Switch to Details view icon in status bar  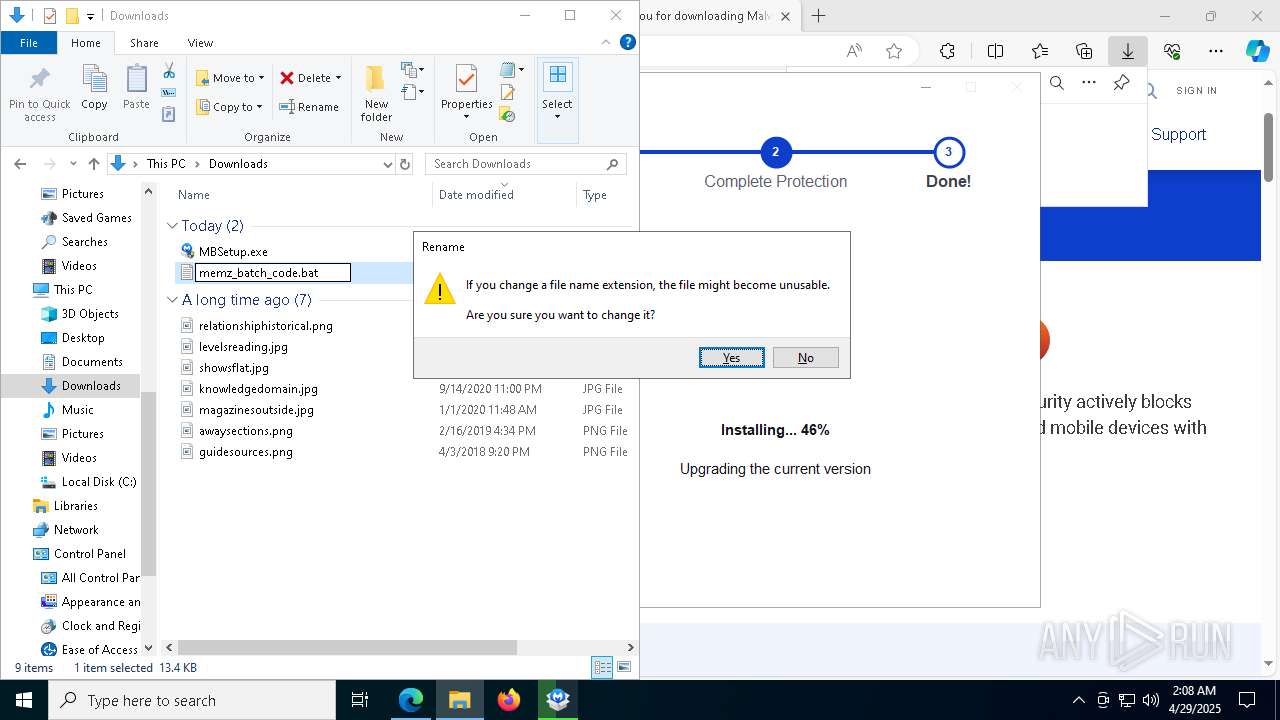(602, 667)
